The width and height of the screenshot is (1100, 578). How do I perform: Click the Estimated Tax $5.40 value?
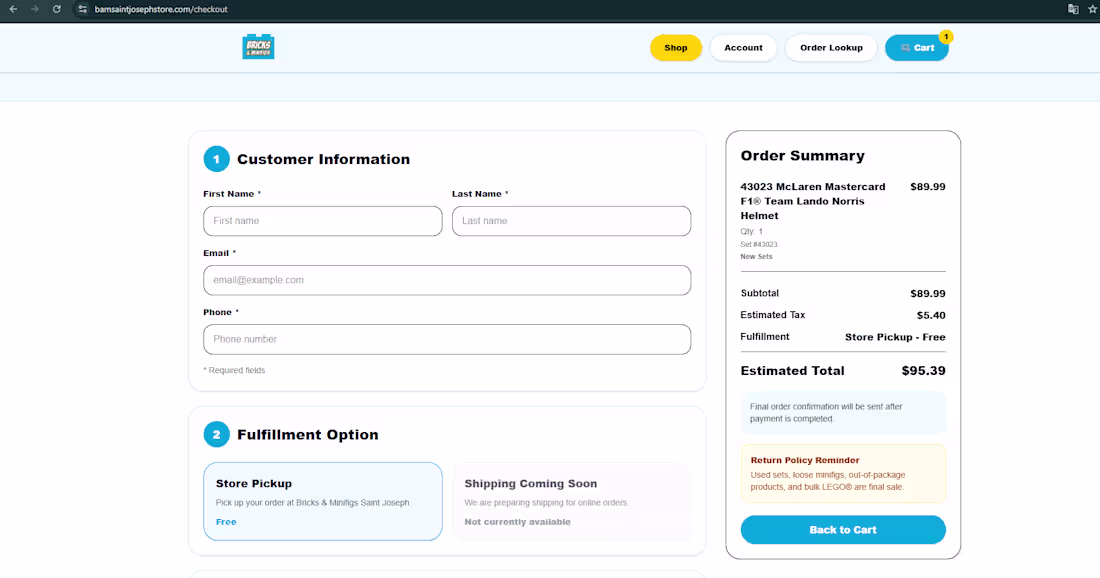931,316
